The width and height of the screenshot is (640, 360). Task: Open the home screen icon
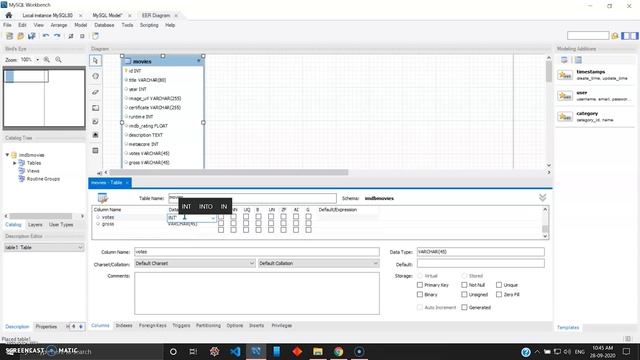click(9, 15)
